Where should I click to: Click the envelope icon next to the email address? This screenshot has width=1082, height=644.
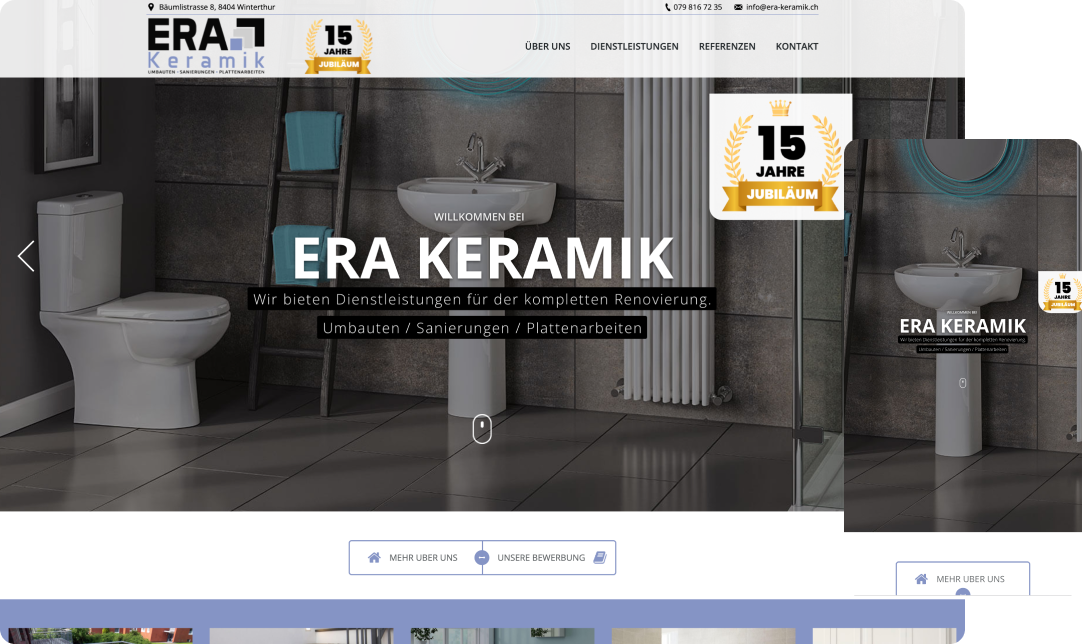point(736,6)
